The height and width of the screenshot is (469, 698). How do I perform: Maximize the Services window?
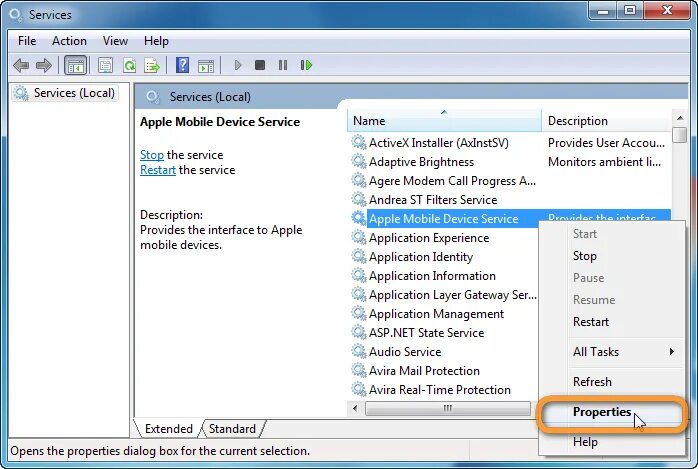(x=629, y=11)
